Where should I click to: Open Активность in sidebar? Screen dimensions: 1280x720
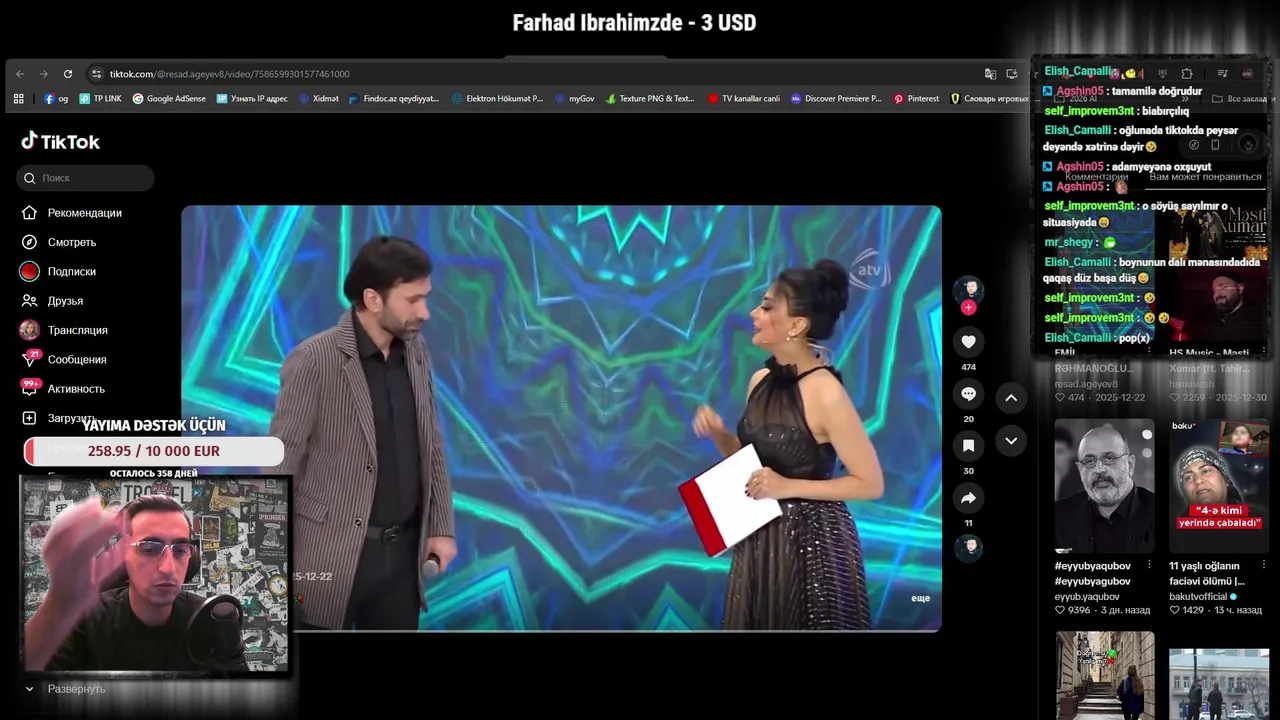[x=64, y=389]
